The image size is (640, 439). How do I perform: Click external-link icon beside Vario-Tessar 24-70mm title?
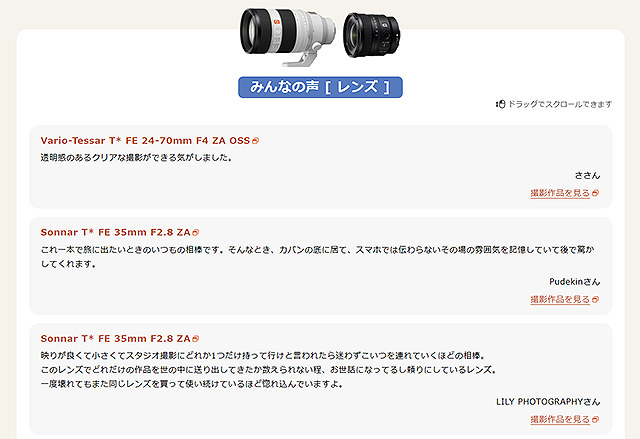point(256,141)
